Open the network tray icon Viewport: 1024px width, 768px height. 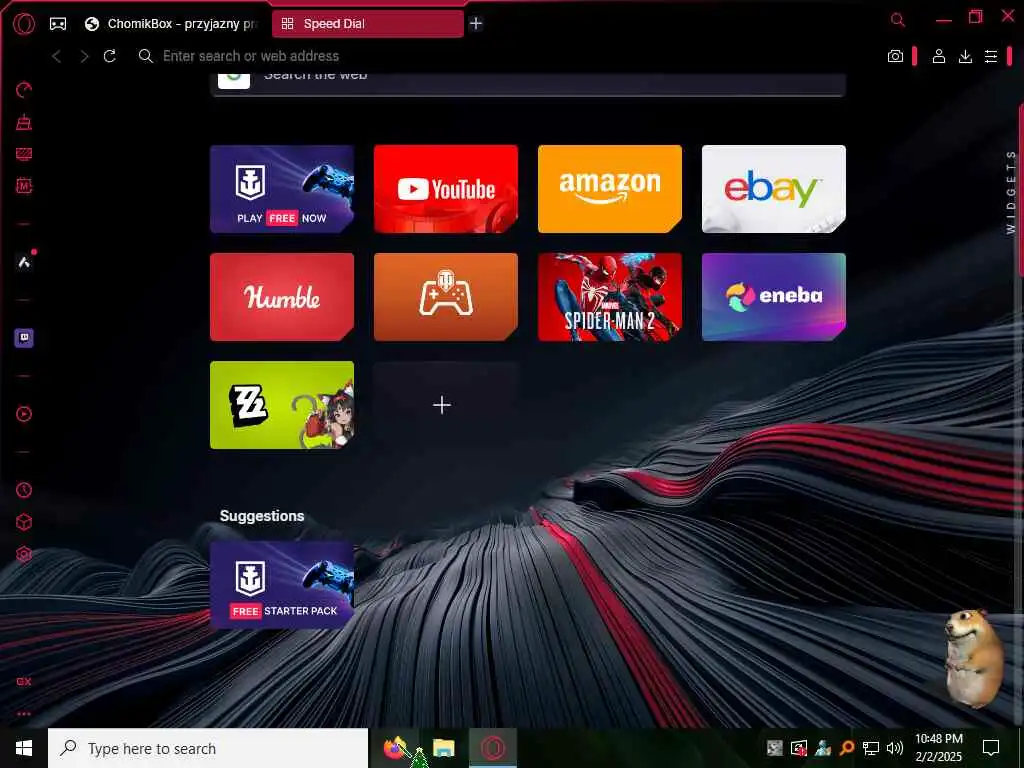[x=871, y=748]
